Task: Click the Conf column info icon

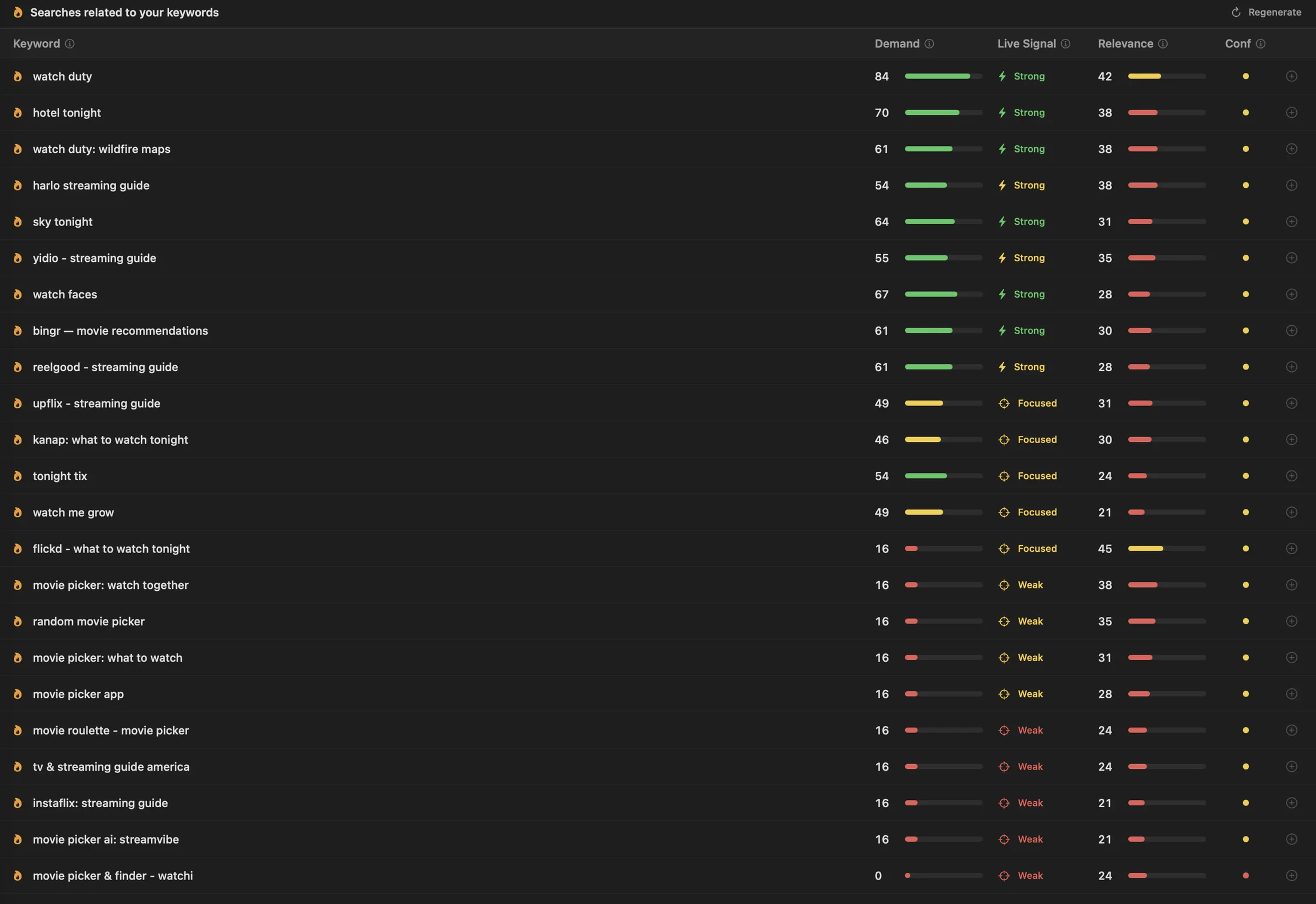Action: (1260, 44)
